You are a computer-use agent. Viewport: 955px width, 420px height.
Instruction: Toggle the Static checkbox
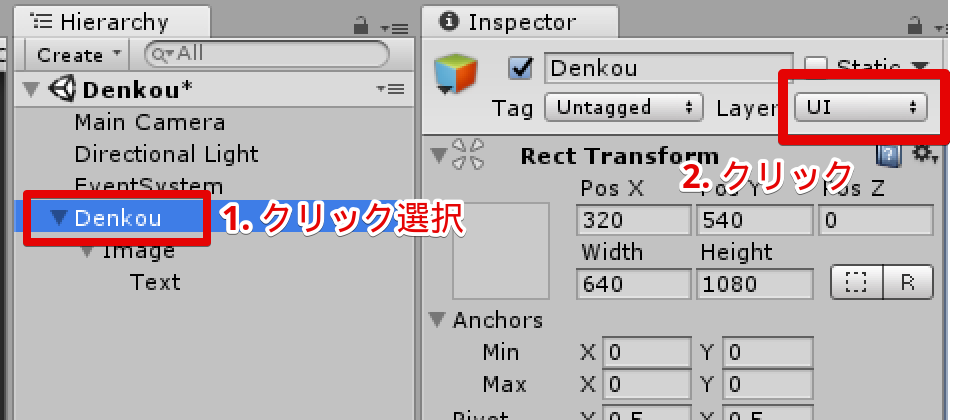pyautogui.click(x=815, y=67)
